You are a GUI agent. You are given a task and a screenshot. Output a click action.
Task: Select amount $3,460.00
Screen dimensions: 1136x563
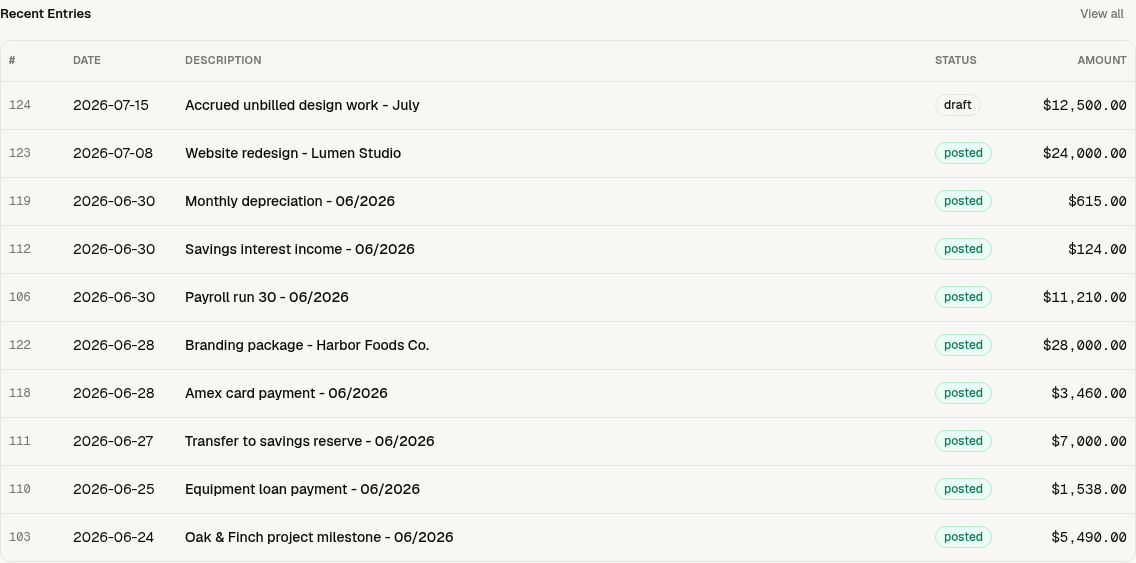click(1089, 393)
